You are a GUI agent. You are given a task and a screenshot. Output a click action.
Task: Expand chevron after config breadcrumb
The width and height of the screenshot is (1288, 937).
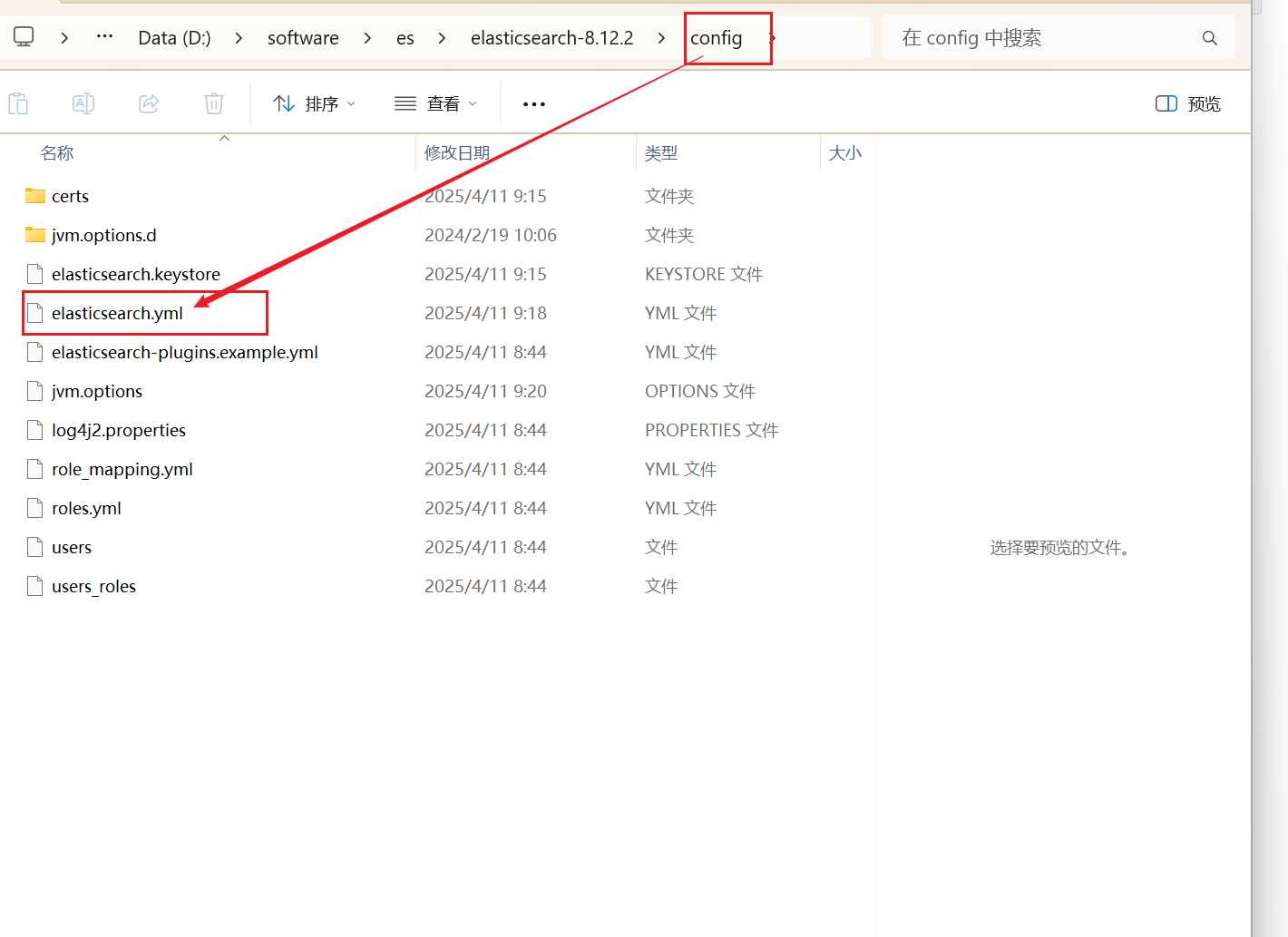coord(772,38)
